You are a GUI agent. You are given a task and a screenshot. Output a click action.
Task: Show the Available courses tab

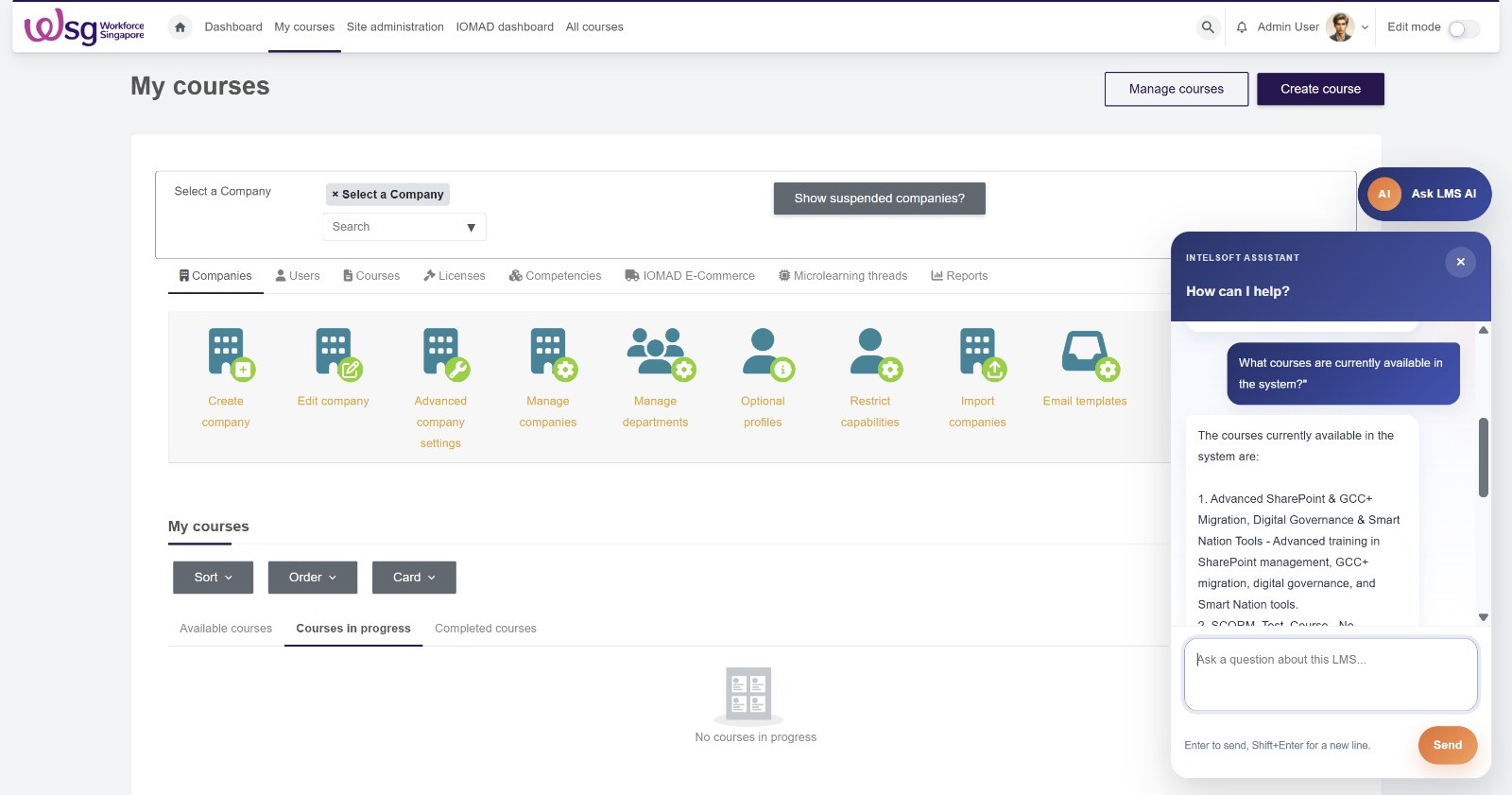pos(226,629)
